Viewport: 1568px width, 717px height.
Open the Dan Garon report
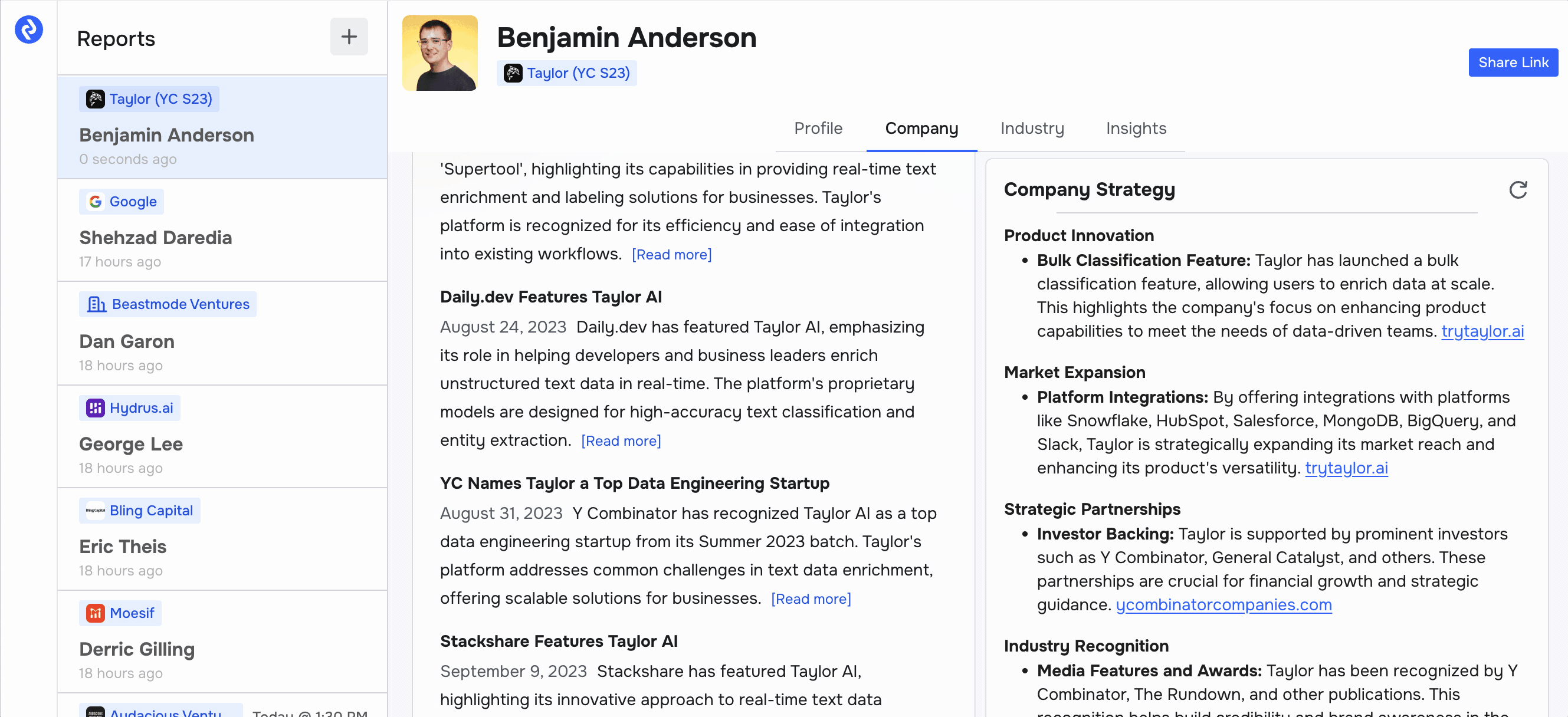(x=222, y=333)
